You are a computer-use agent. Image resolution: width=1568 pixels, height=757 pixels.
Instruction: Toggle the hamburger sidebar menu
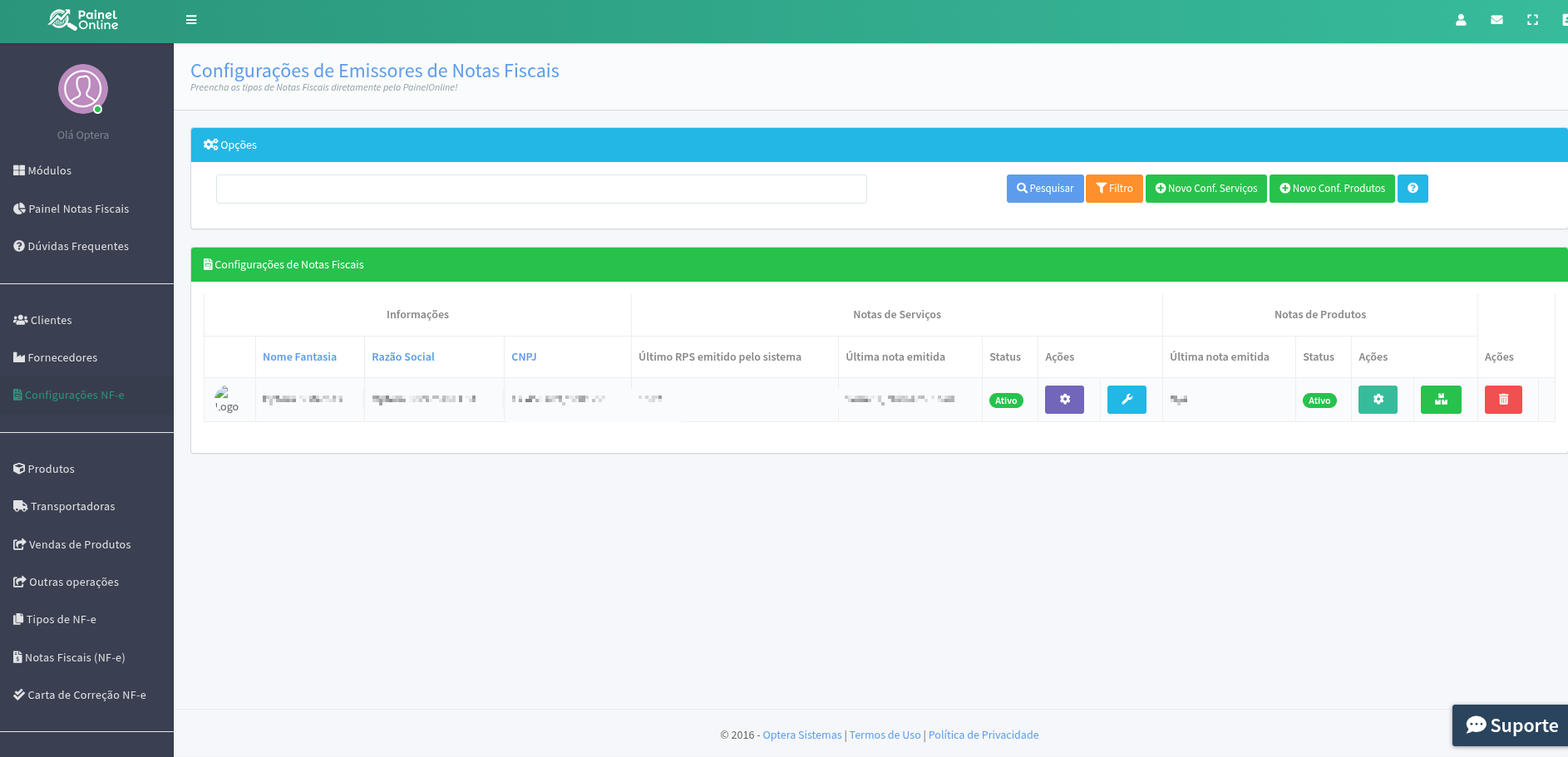click(x=191, y=20)
